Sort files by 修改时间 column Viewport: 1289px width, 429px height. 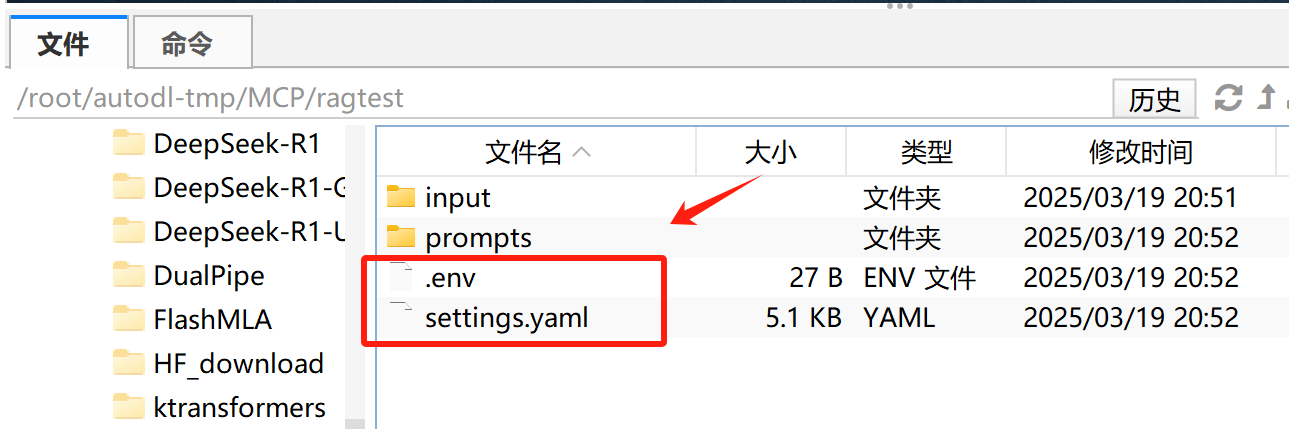[x=1141, y=152]
